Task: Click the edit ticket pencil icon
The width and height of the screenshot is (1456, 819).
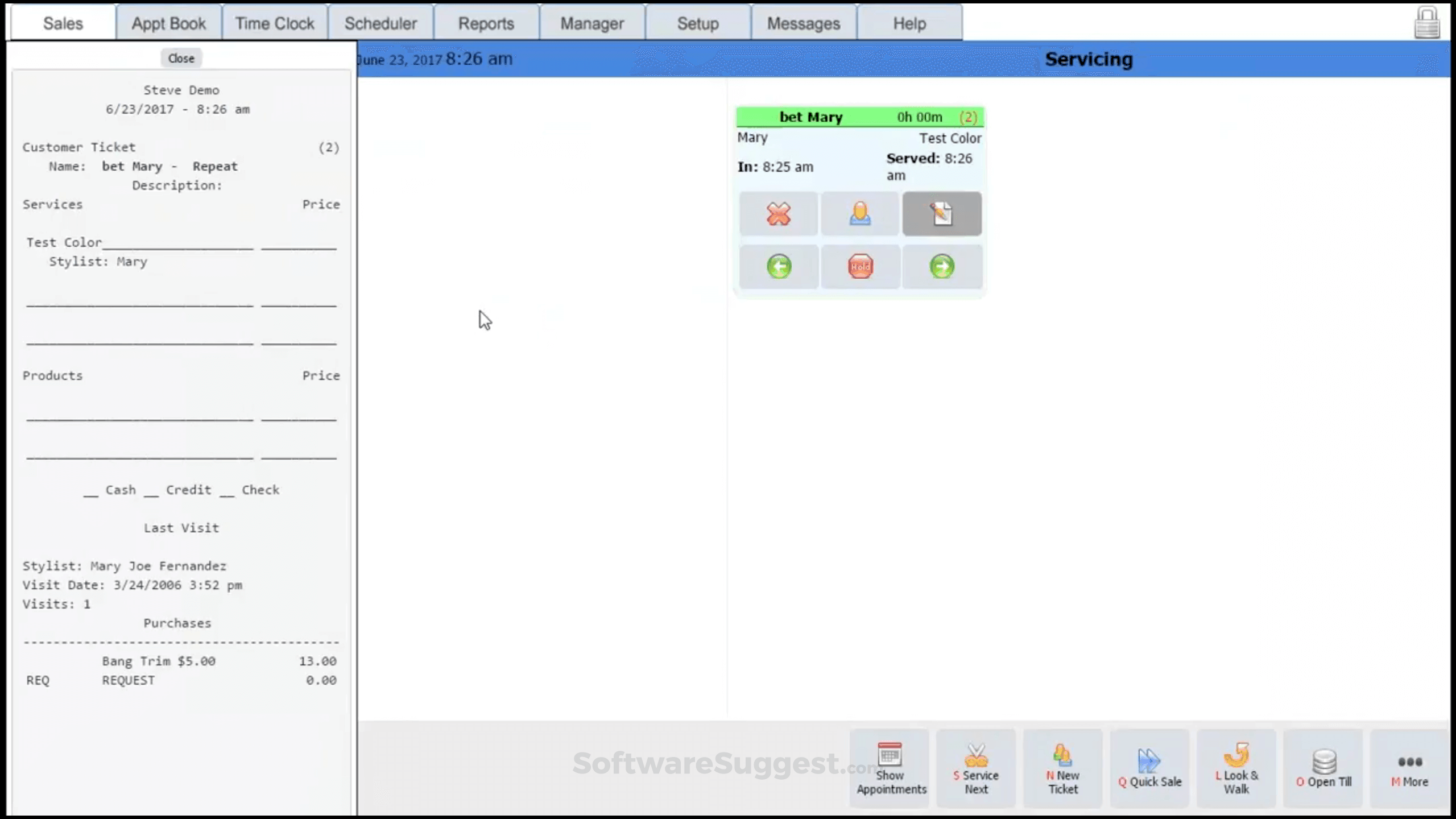Action: tap(942, 214)
